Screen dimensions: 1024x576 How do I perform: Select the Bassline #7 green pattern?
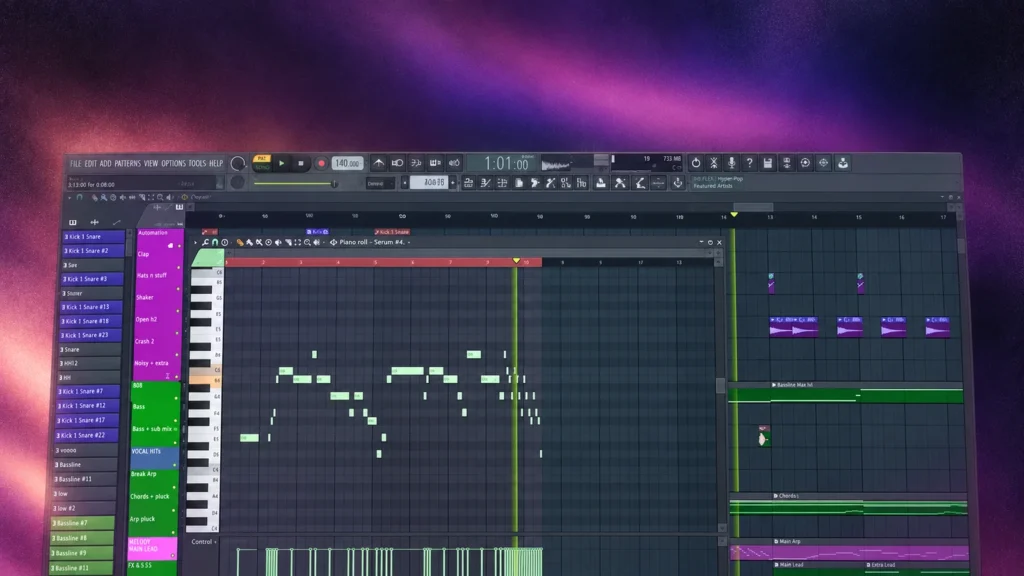(83, 523)
